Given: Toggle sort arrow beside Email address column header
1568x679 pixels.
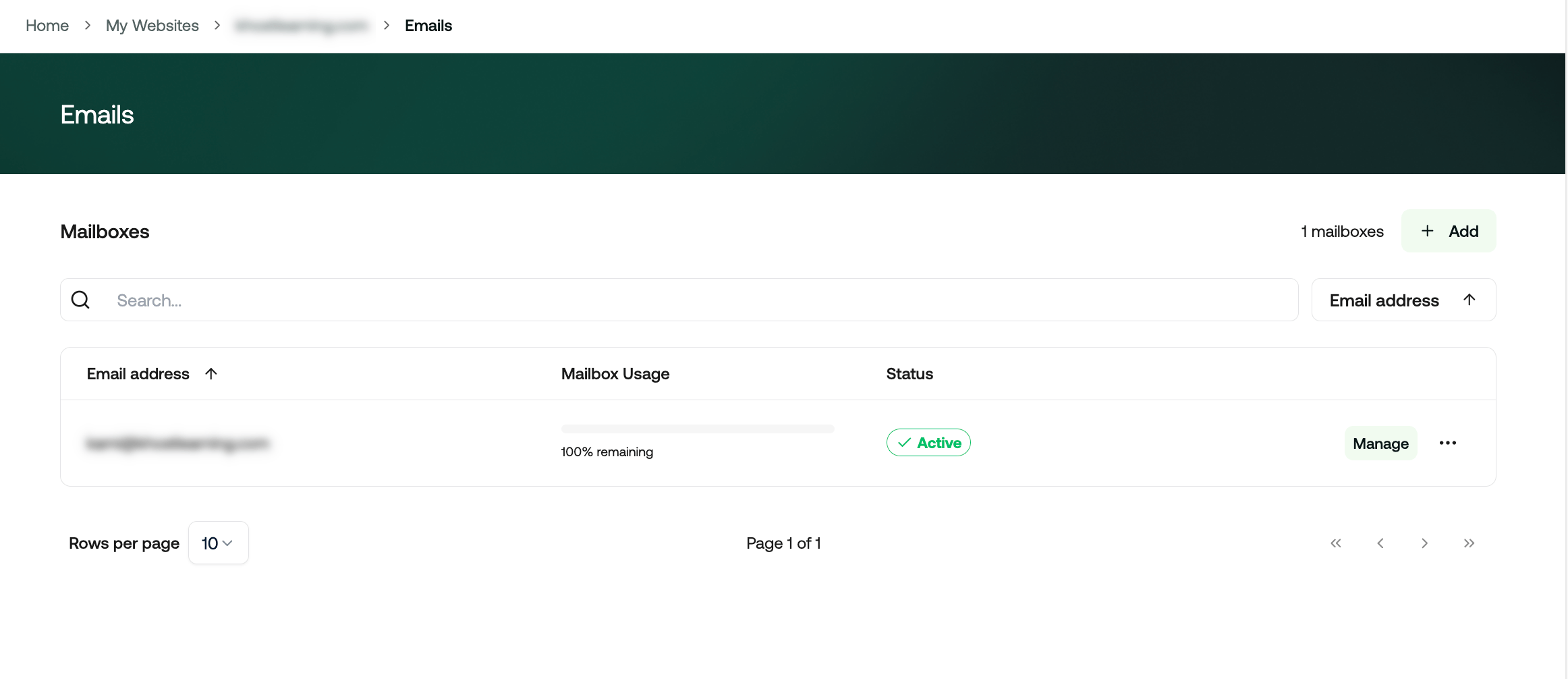Looking at the screenshot, I should tap(211, 373).
